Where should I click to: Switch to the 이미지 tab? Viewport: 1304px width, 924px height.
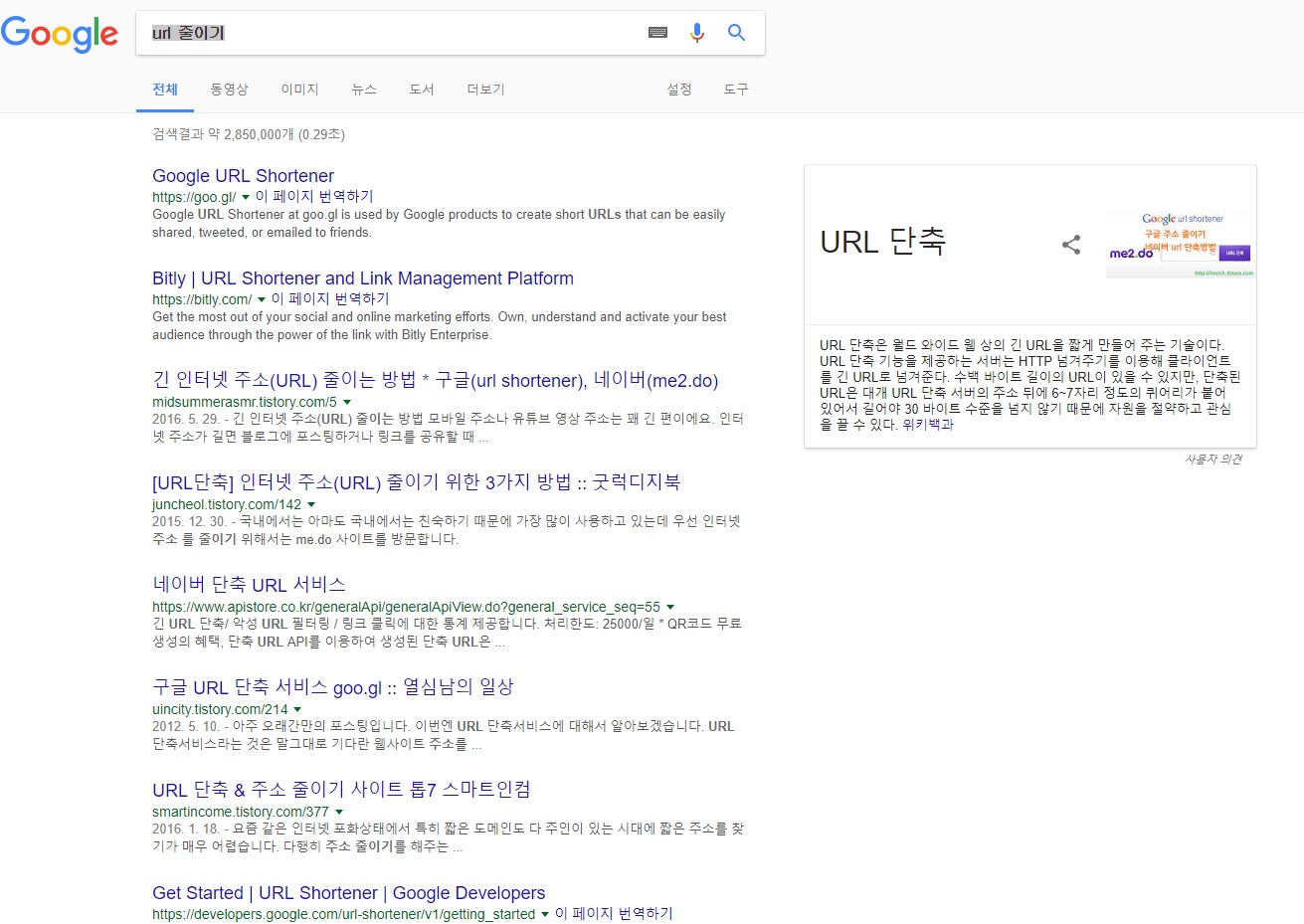299,90
